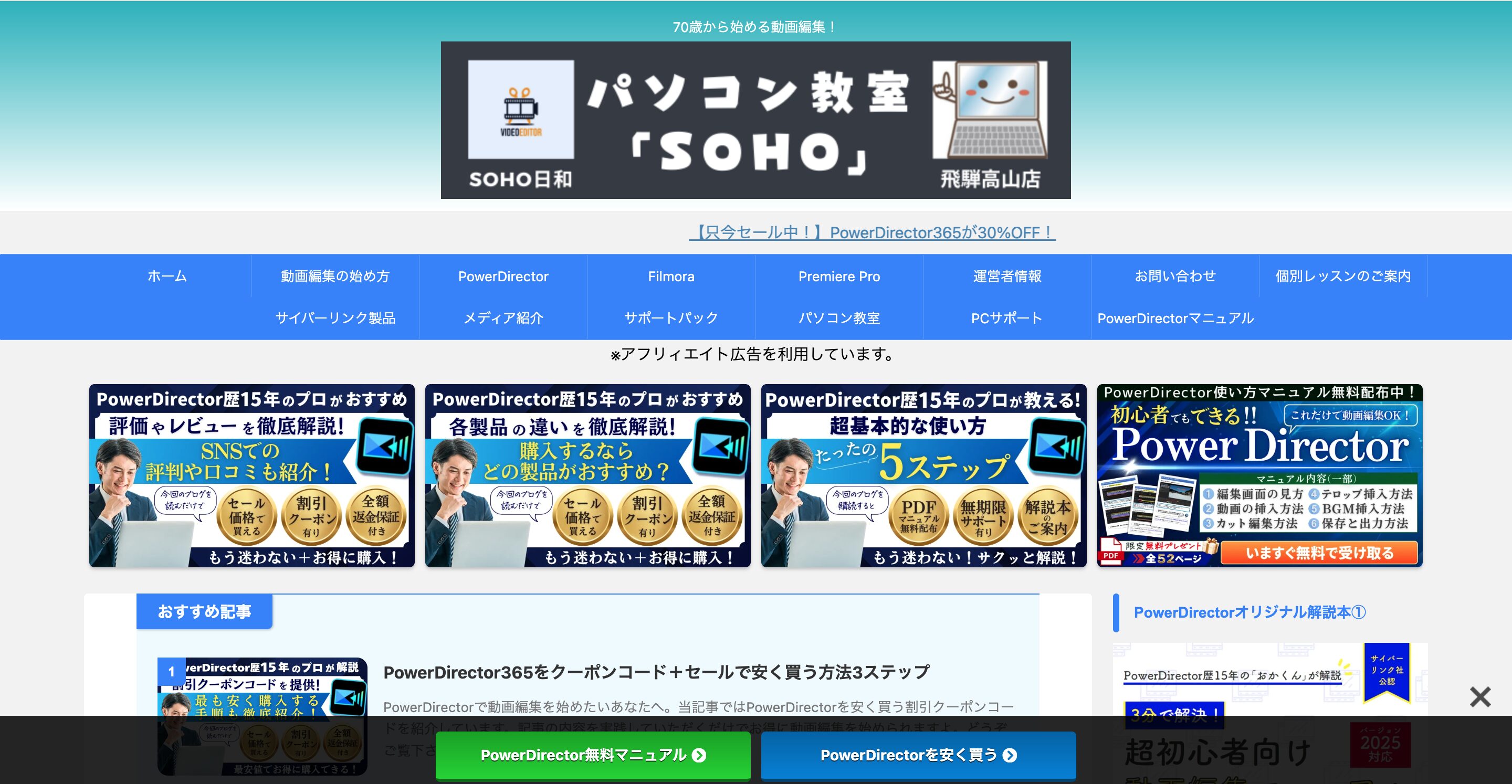Image resolution: width=1512 pixels, height=784 pixels.
Task: Click the 割引クーポン有り badge on the second banner
Action: pos(648,516)
